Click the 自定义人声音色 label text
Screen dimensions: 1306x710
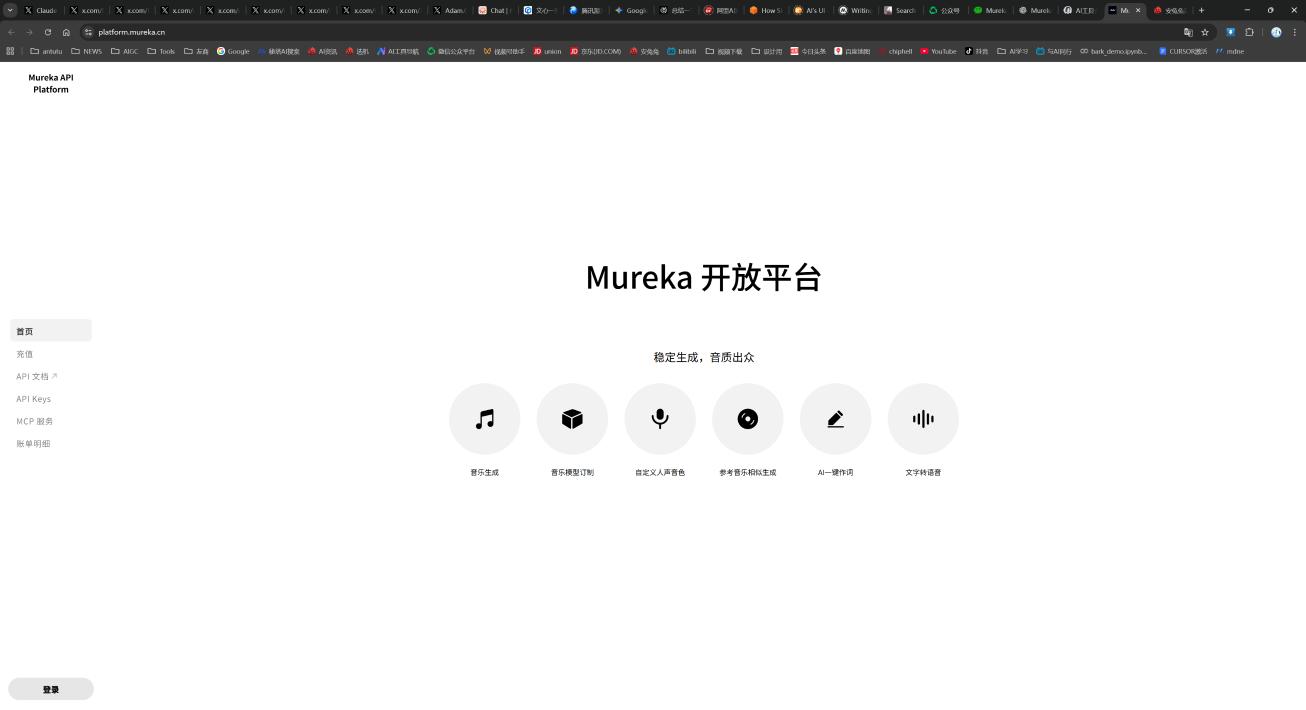660,472
